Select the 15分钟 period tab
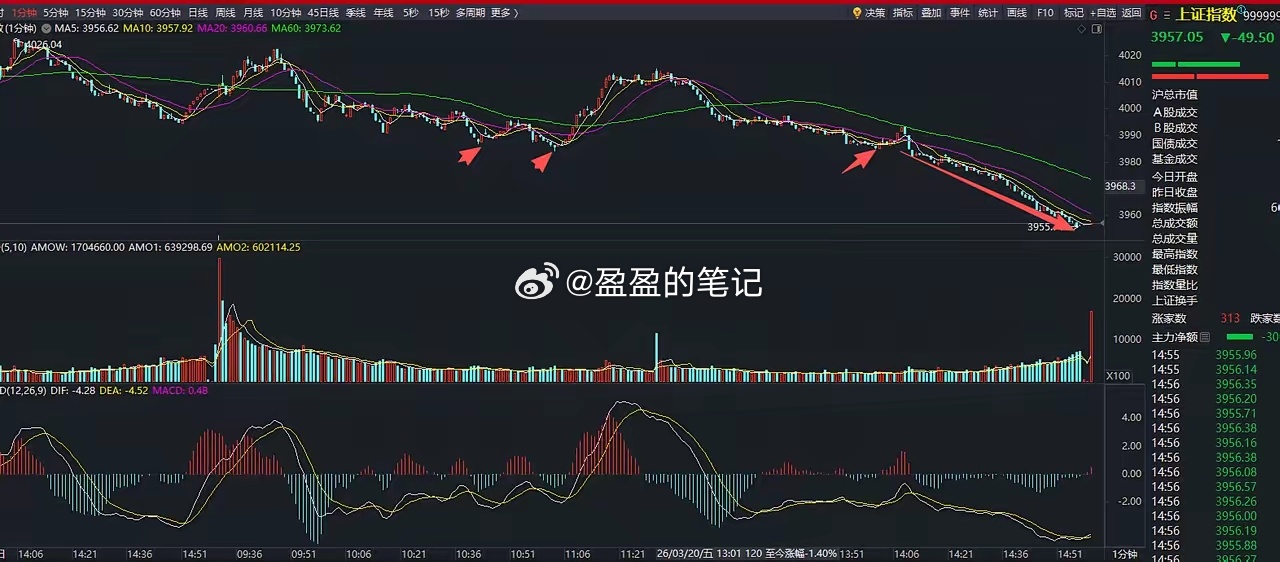Image resolution: width=1280 pixels, height=562 pixels. pyautogui.click(x=90, y=13)
